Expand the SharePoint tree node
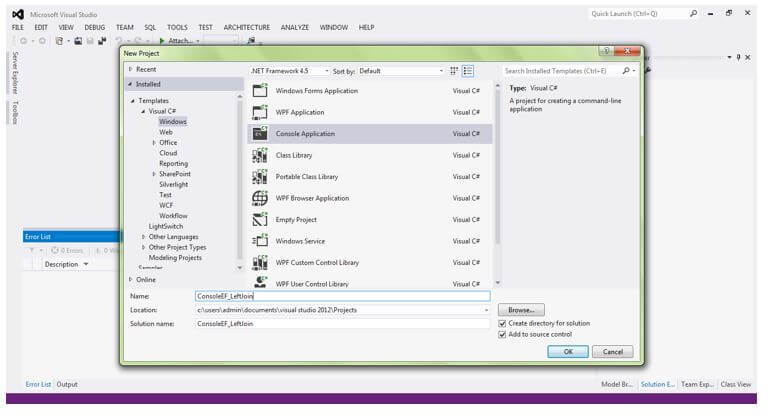Image resolution: width=773 pixels, height=418 pixels. pos(154,174)
